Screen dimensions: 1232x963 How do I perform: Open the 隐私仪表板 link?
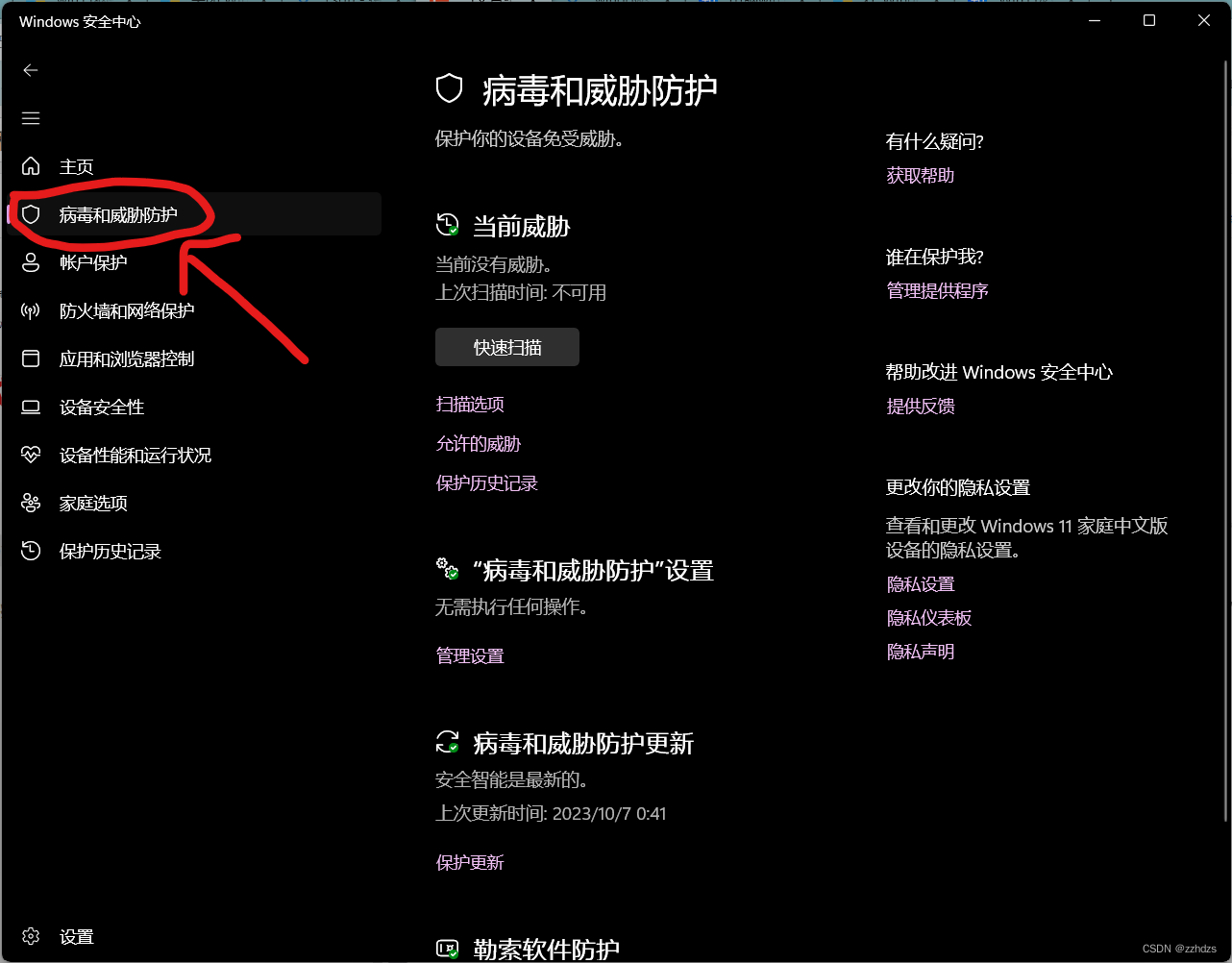[929, 618]
